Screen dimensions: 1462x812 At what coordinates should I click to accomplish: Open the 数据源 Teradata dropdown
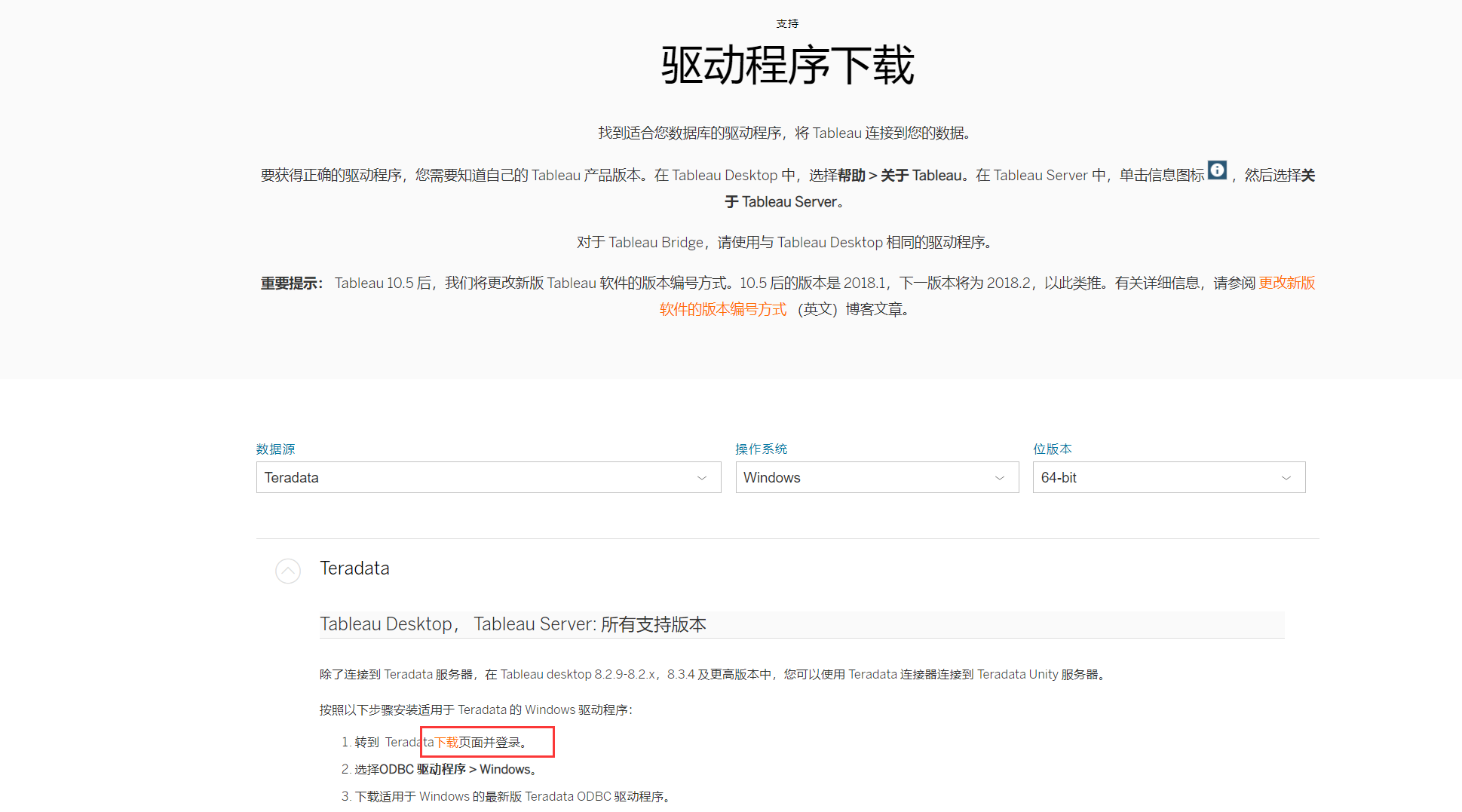(489, 477)
